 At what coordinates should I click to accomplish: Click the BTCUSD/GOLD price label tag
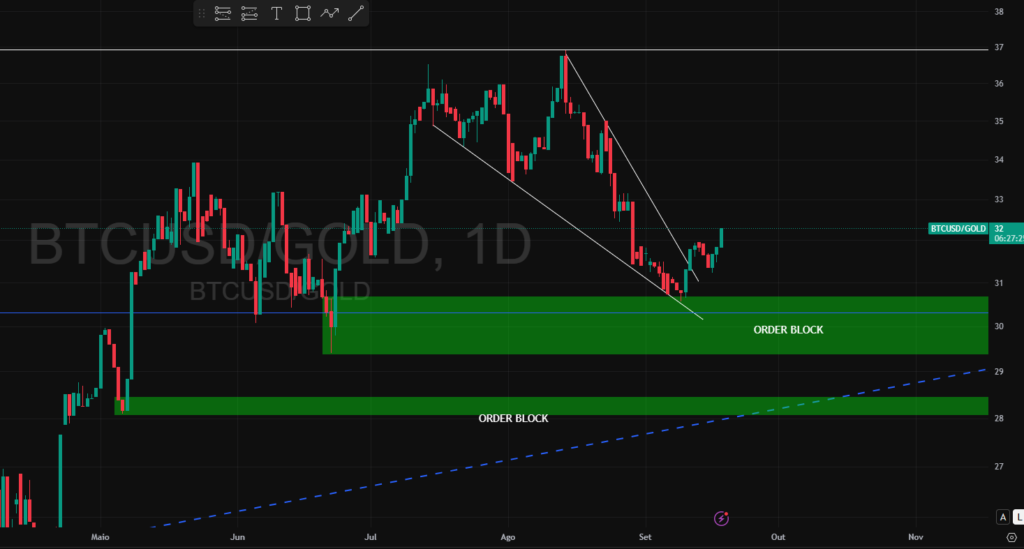pos(958,228)
